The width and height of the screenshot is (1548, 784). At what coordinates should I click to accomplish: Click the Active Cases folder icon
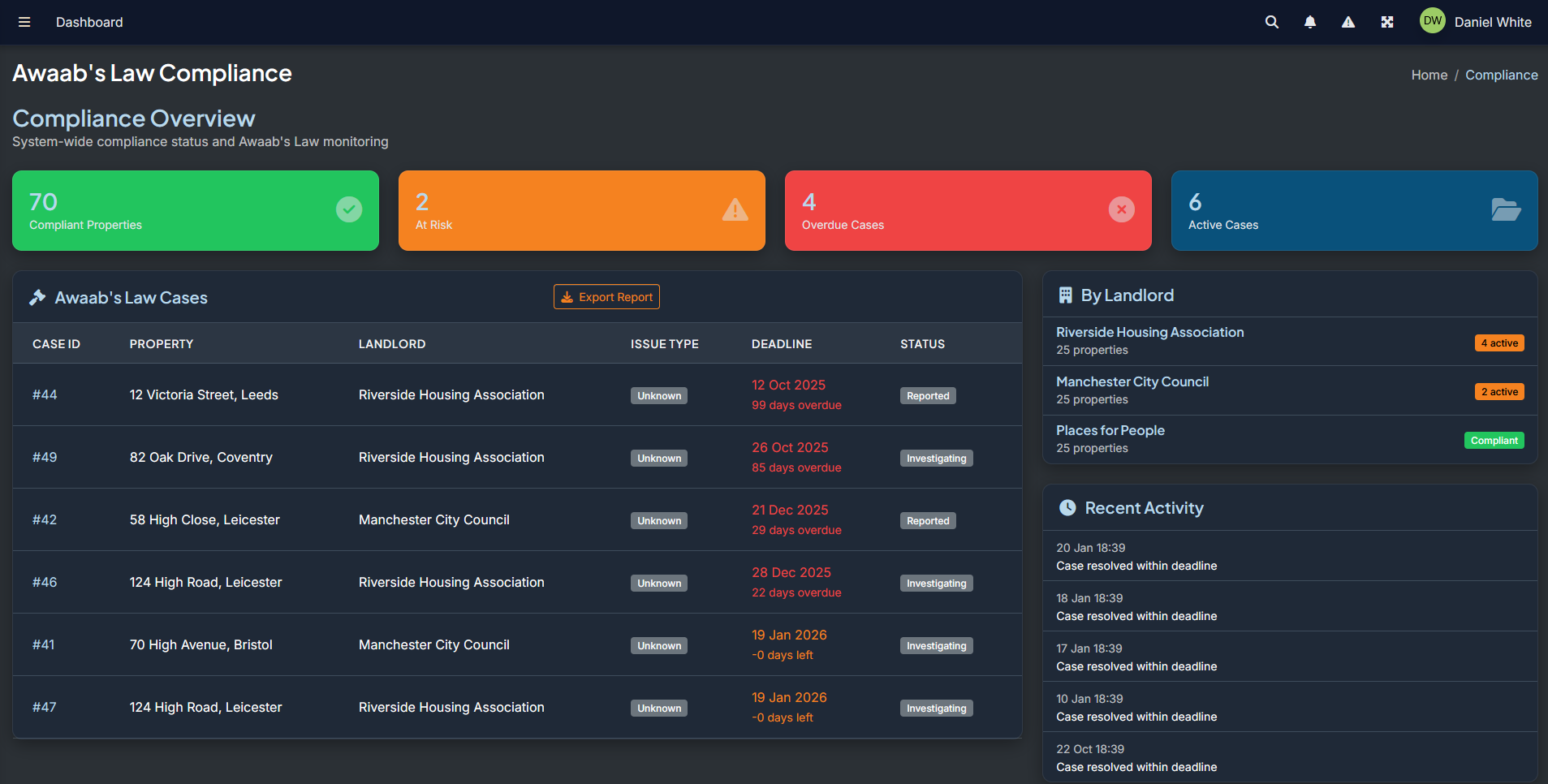tap(1506, 209)
